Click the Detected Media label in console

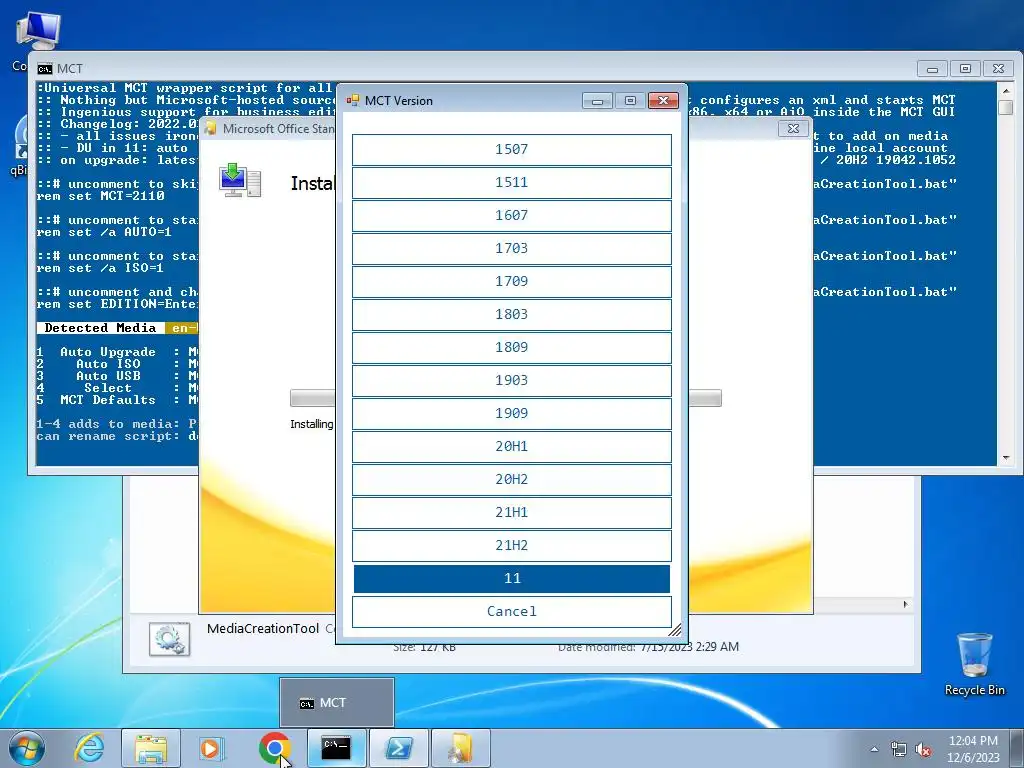100,328
